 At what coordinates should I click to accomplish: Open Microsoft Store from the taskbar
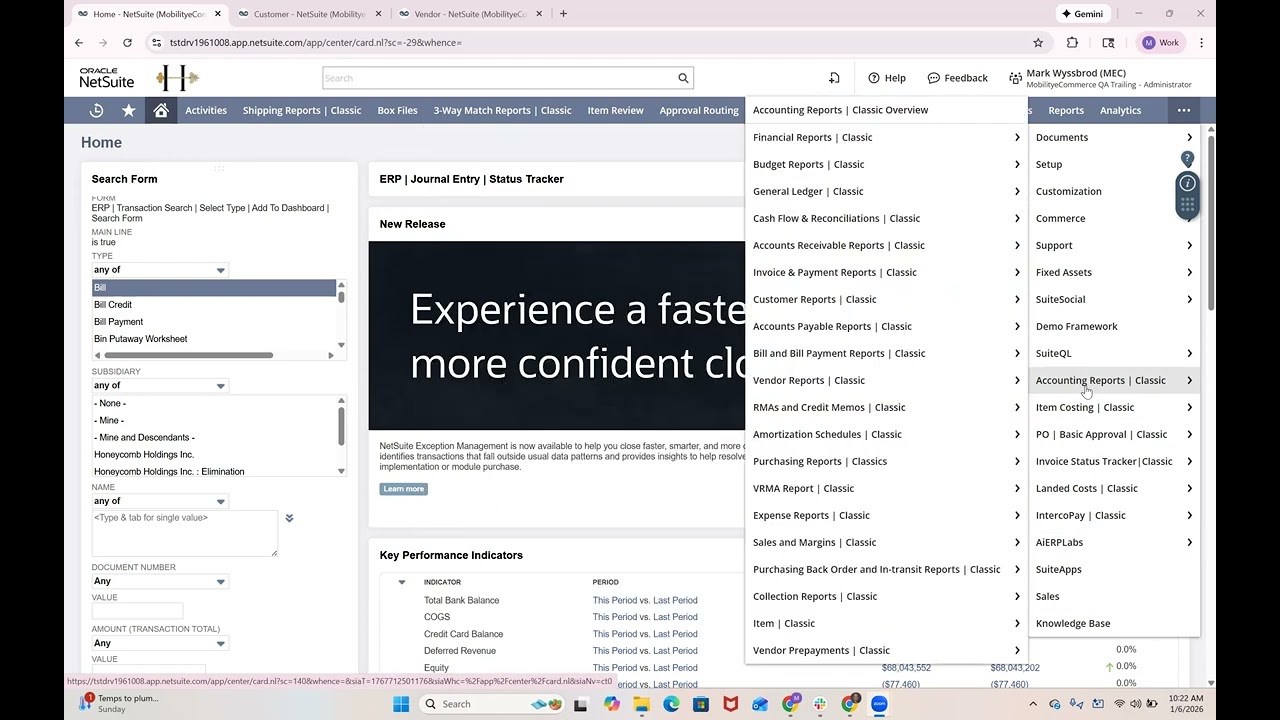pyautogui.click(x=701, y=704)
